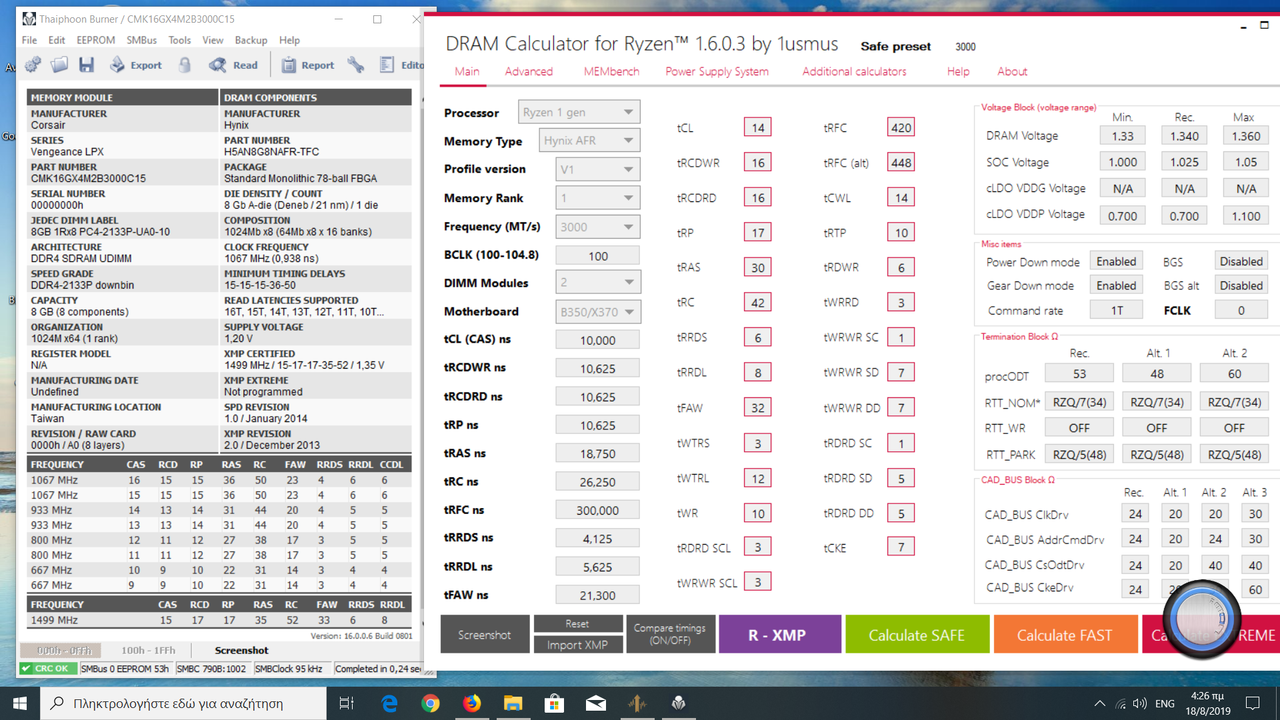This screenshot has width=1280, height=720.
Task: Click Screenshot button in DRAM Calculator
Action: [x=484, y=634]
